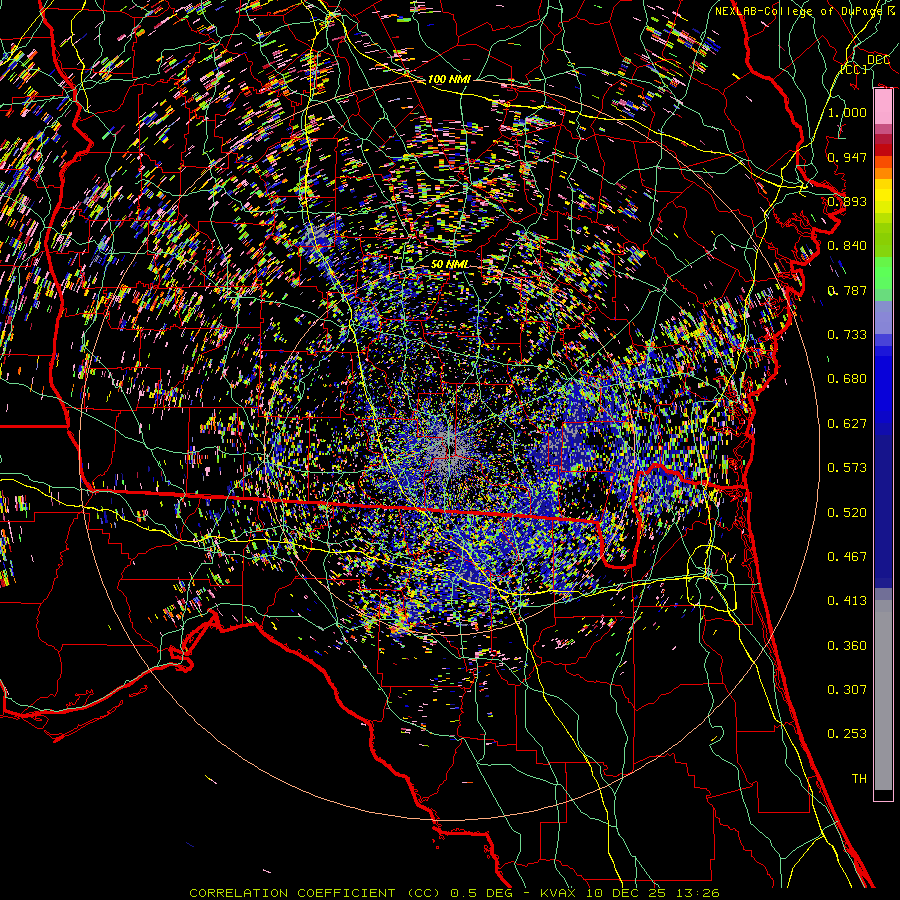
Task: Select the 0.360 legend value
Action: click(847, 646)
